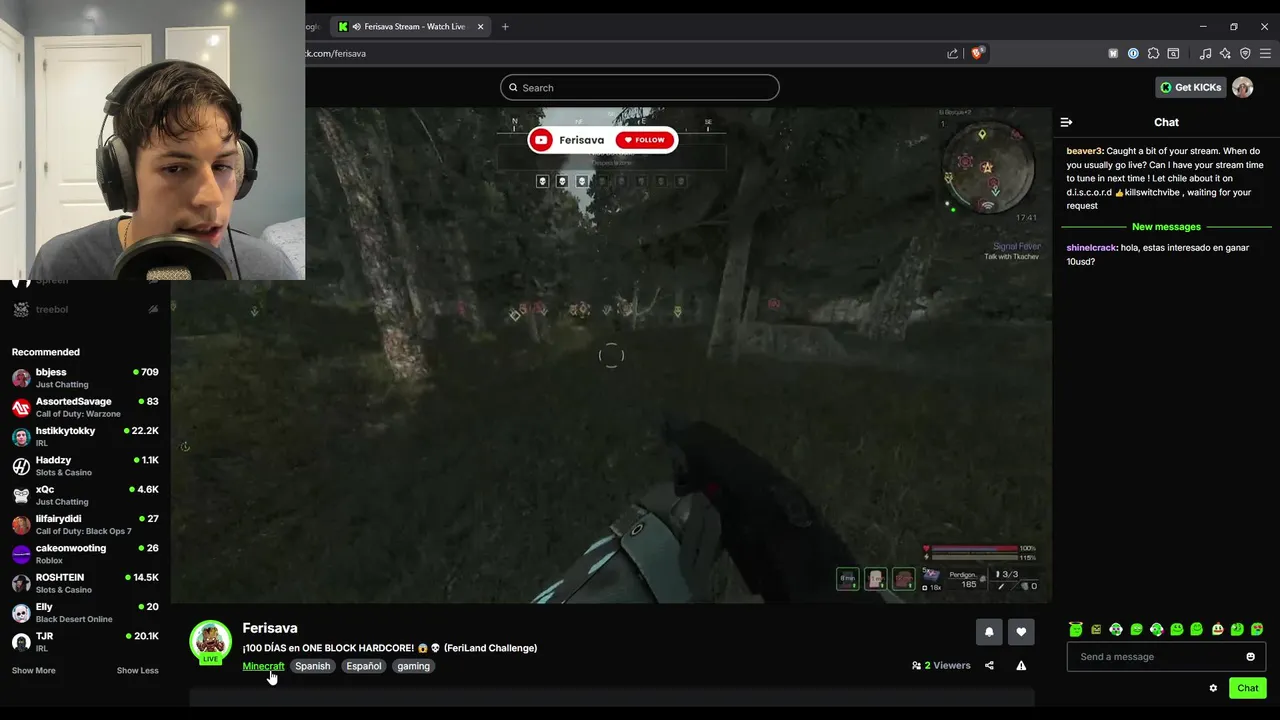The width and height of the screenshot is (1280, 720).
Task: Open the Brave VPN shield icon
Action: 1245,53
